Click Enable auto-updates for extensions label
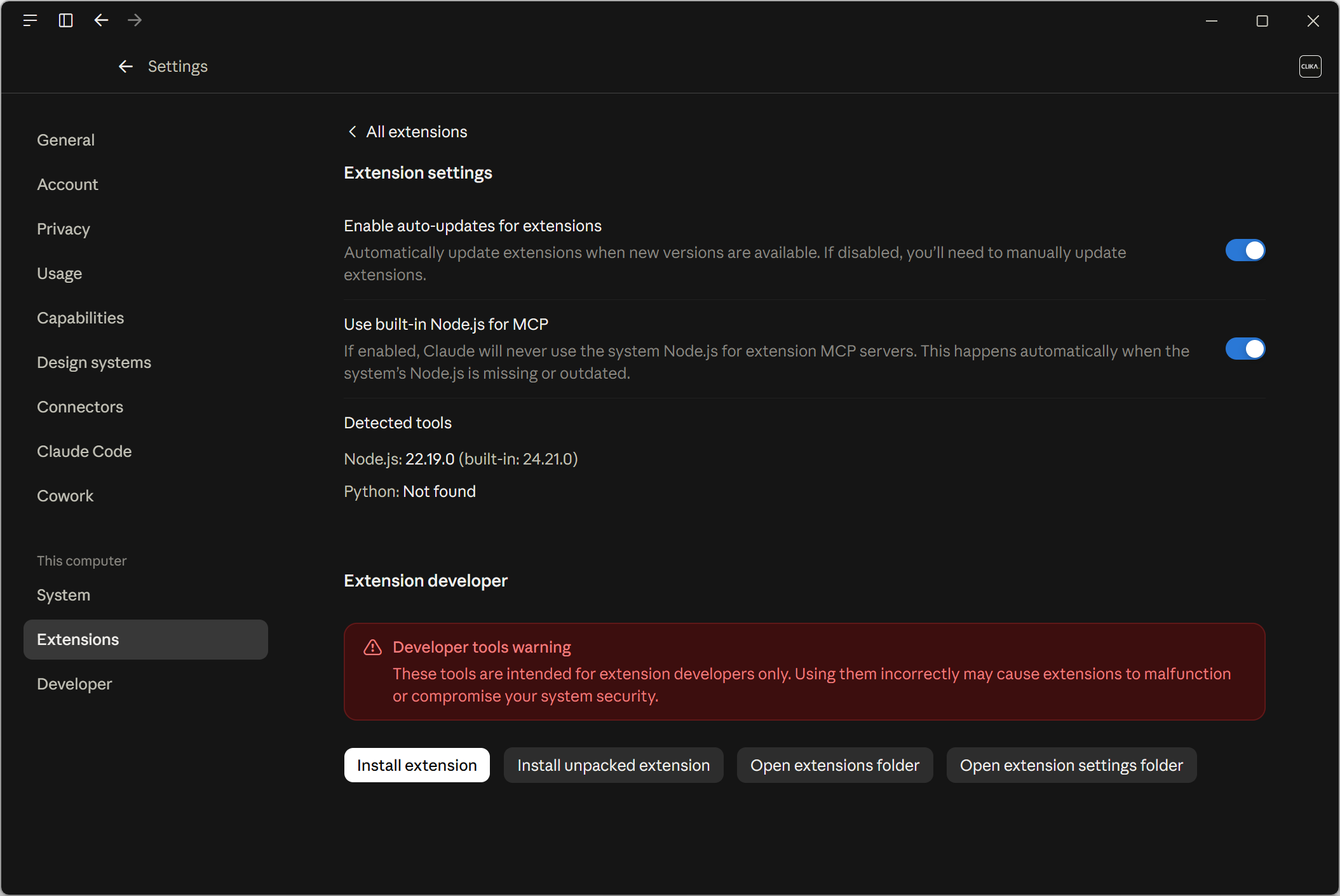This screenshot has width=1340, height=896. coord(473,226)
